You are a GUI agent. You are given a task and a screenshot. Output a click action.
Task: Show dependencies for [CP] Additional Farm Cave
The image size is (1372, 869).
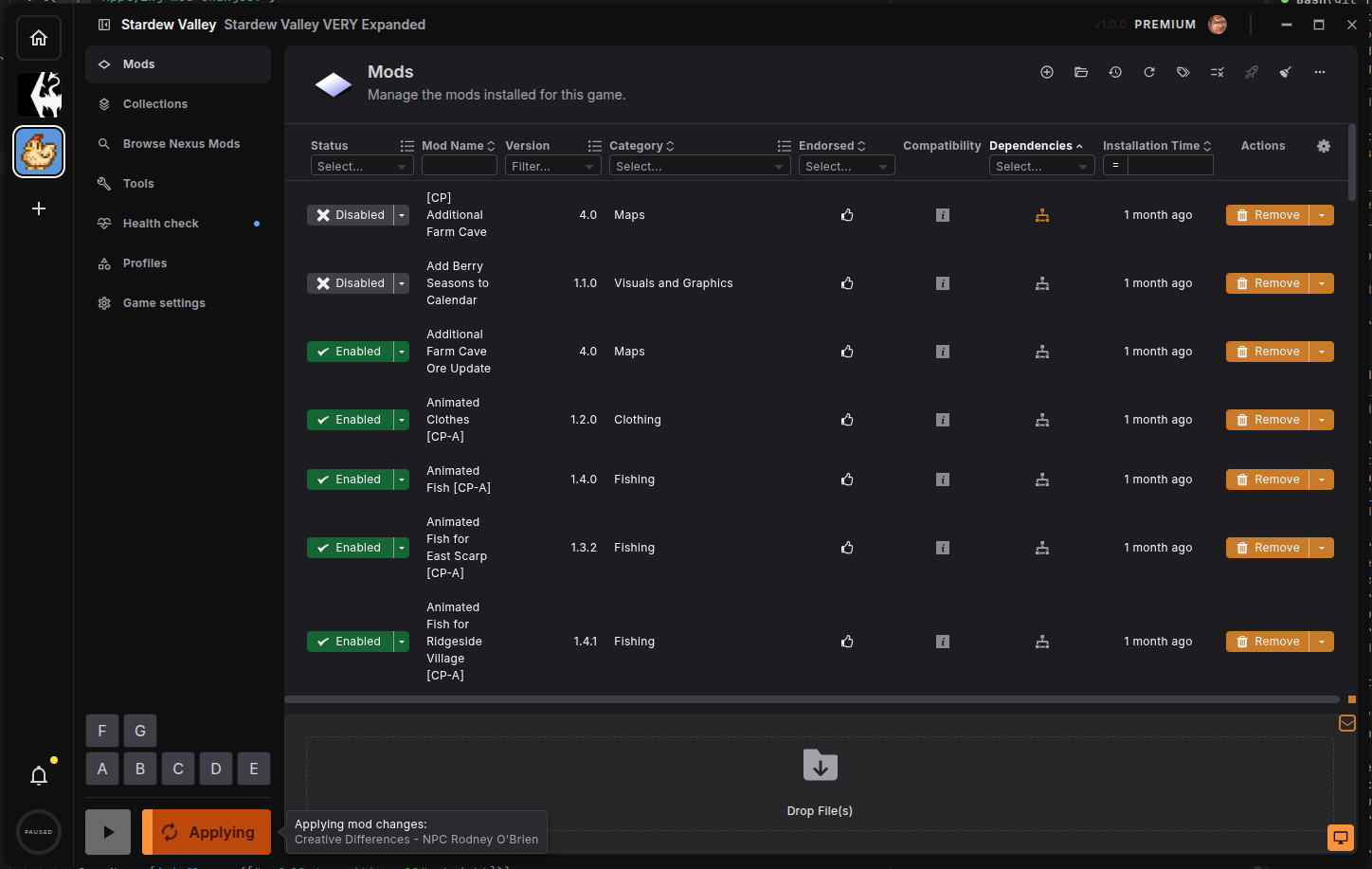tap(1042, 215)
